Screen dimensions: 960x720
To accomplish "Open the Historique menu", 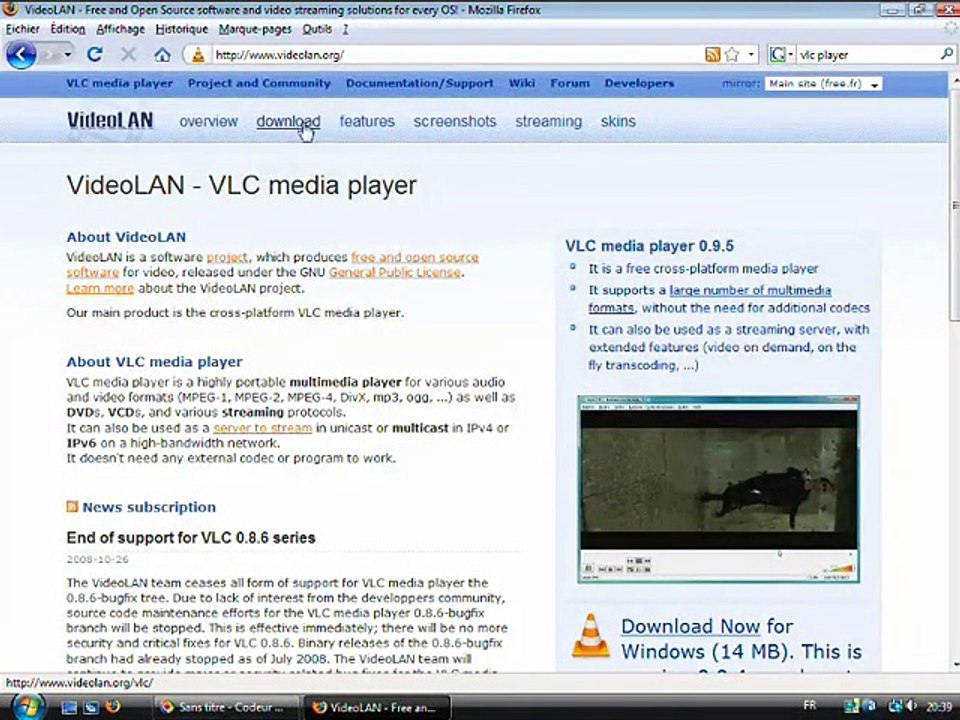I will [181, 29].
